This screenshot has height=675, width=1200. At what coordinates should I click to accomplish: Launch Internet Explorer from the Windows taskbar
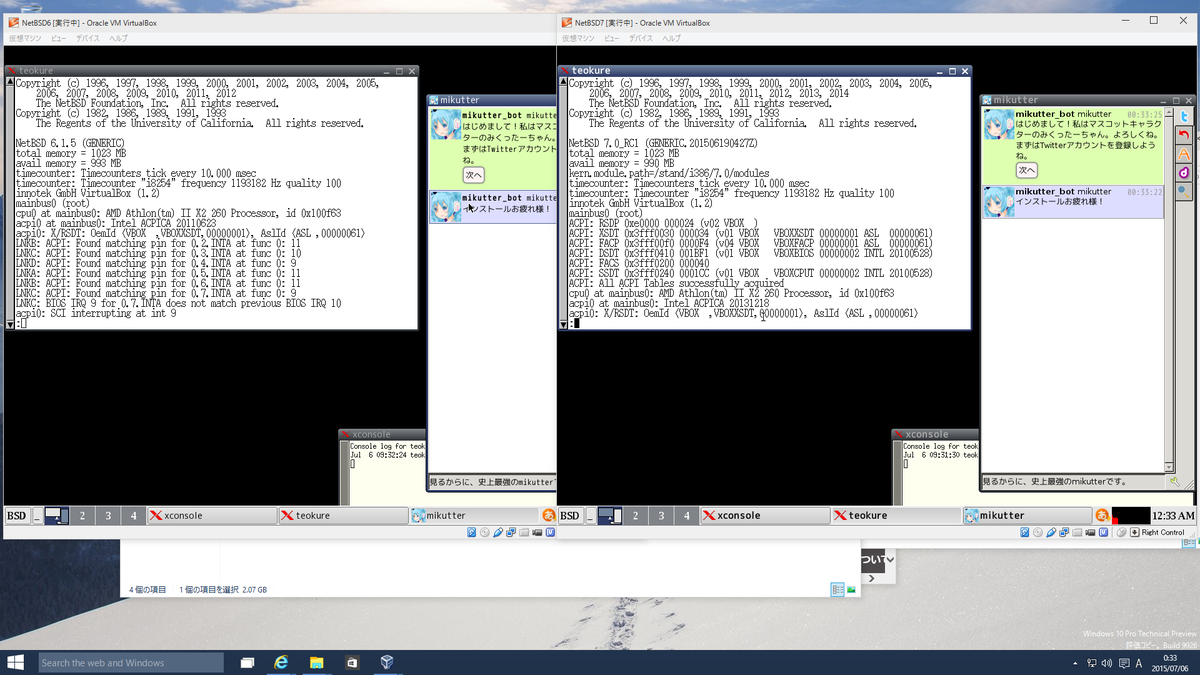(x=282, y=662)
